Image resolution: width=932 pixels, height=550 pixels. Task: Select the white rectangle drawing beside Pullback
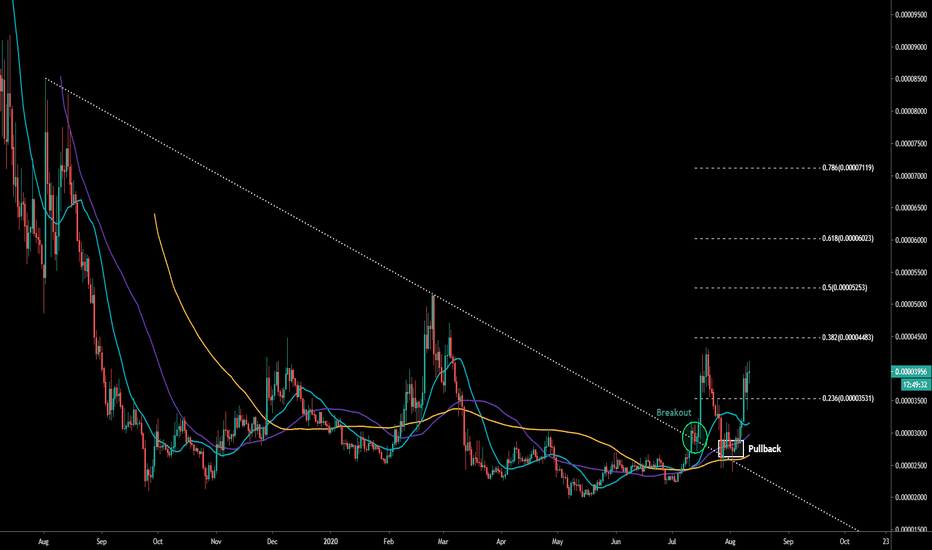click(x=731, y=448)
